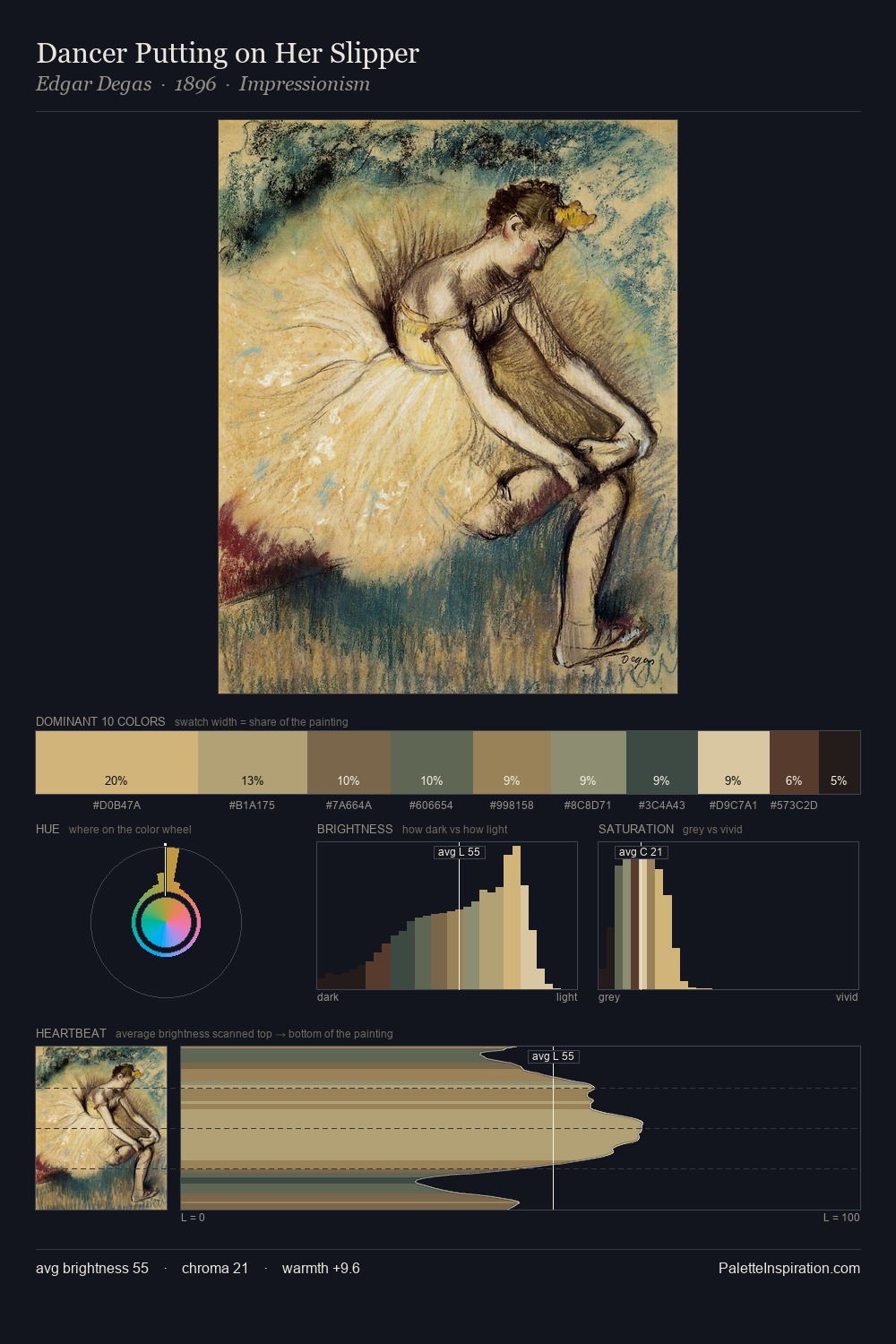The height and width of the screenshot is (1344, 896).
Task: Click 'warmth +9.6' in the footer
Action: [321, 1268]
